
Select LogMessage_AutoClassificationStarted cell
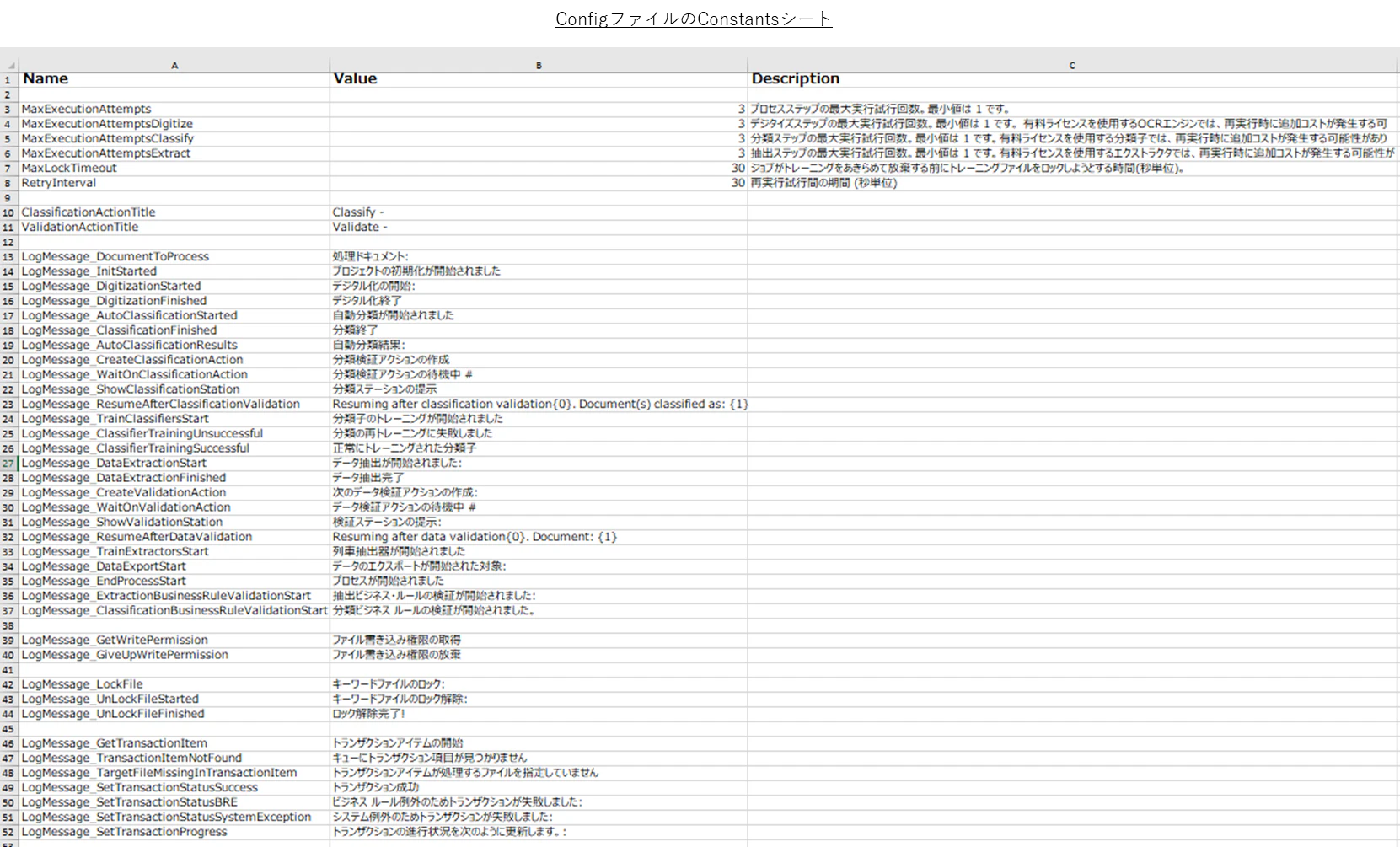click(174, 316)
